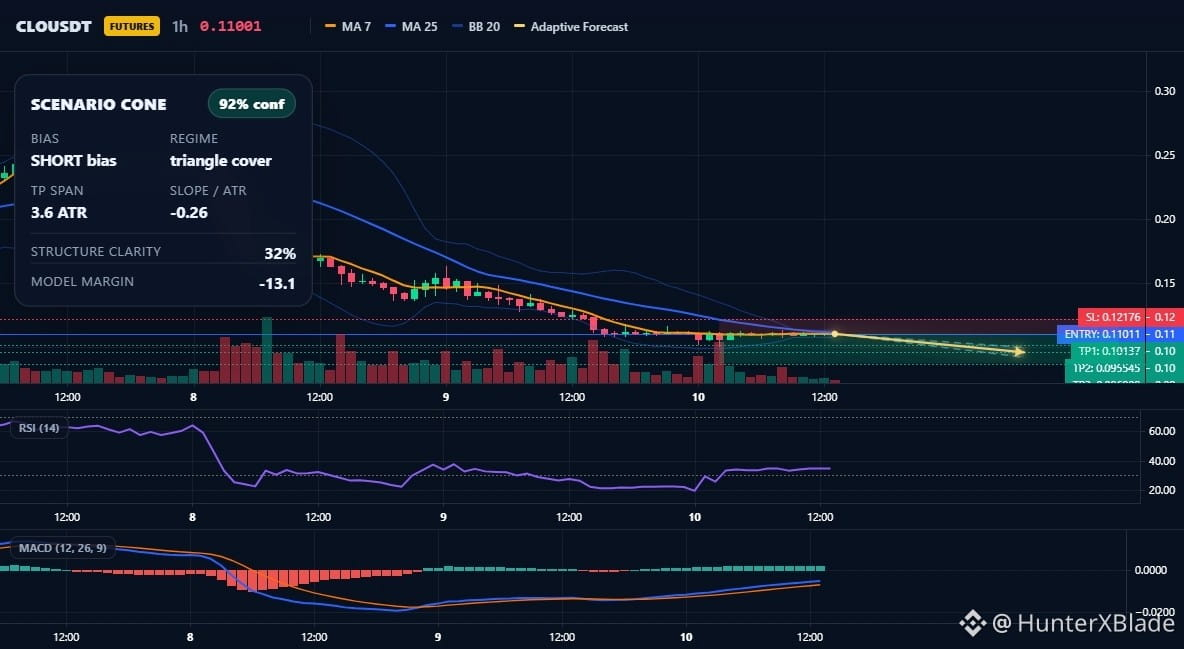Select the ENTRY: 0.11011 price label
Image resolution: width=1184 pixels, height=649 pixels.
pos(1102,334)
